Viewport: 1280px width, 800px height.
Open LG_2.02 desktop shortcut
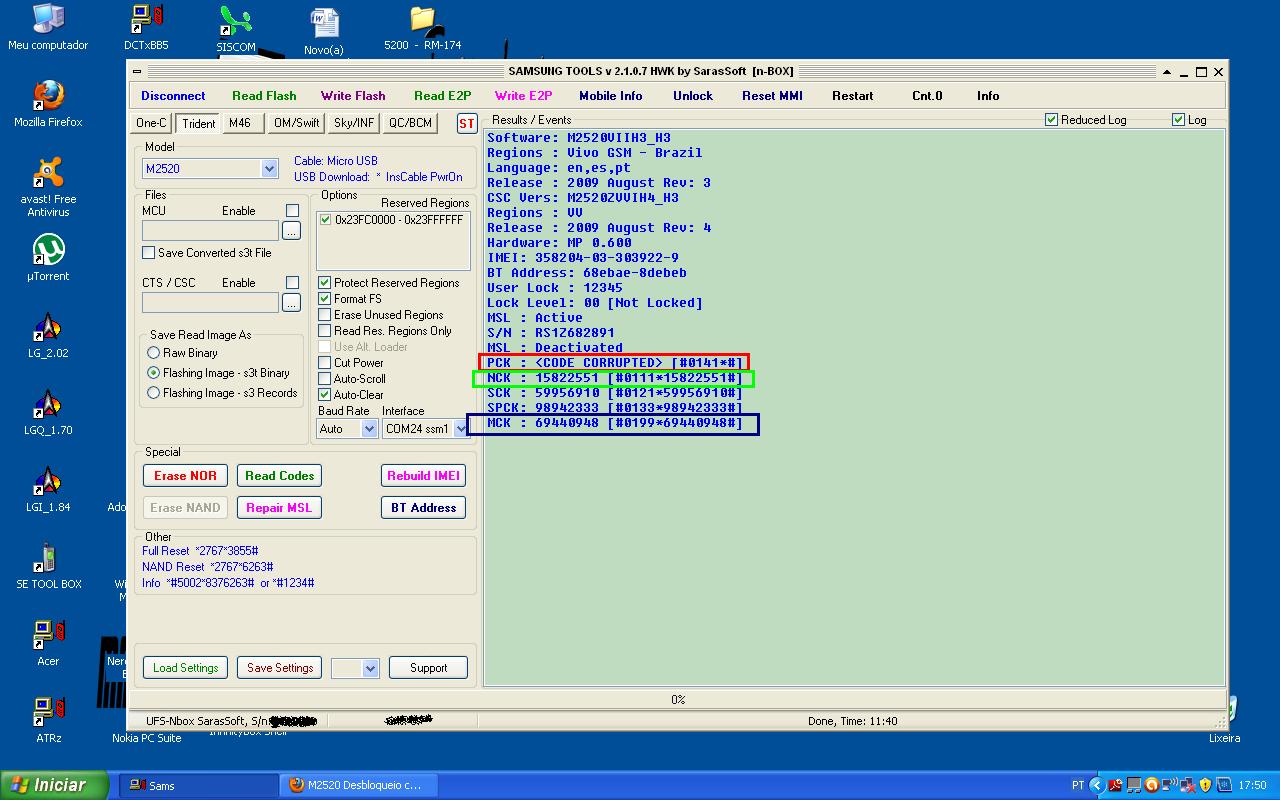click(x=47, y=335)
